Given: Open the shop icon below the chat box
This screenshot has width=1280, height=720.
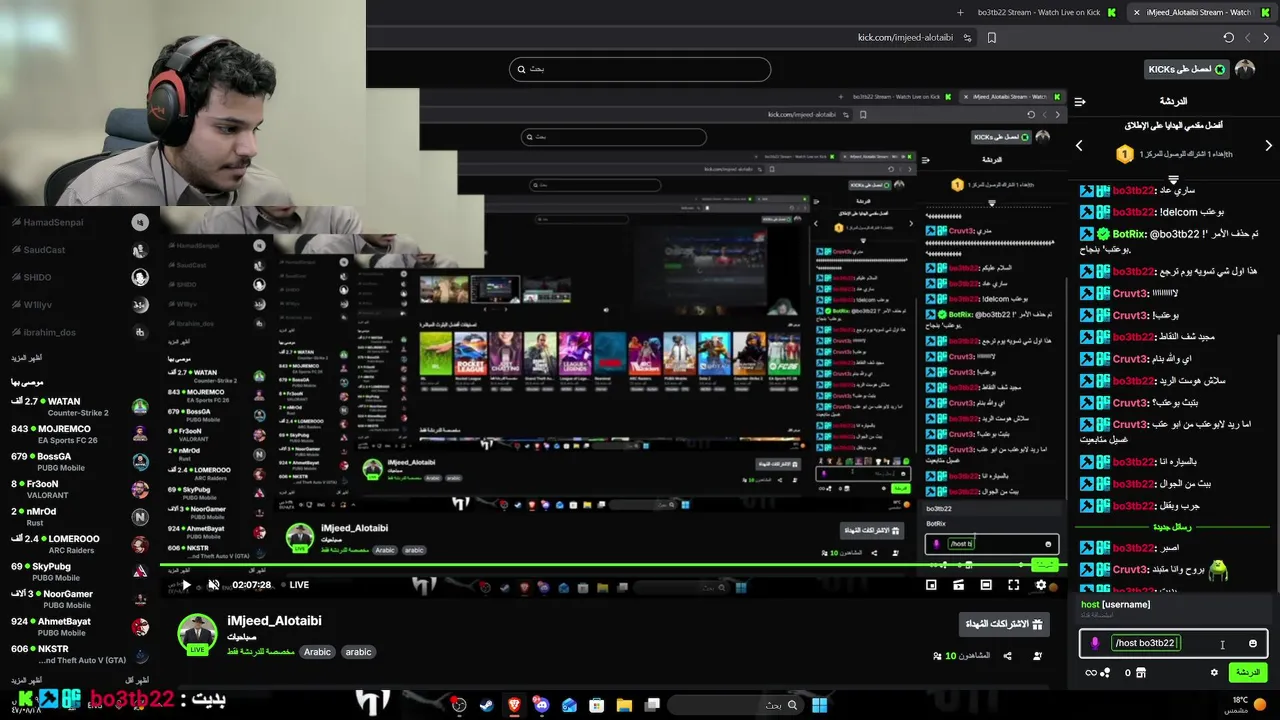Looking at the screenshot, I should click(1141, 673).
